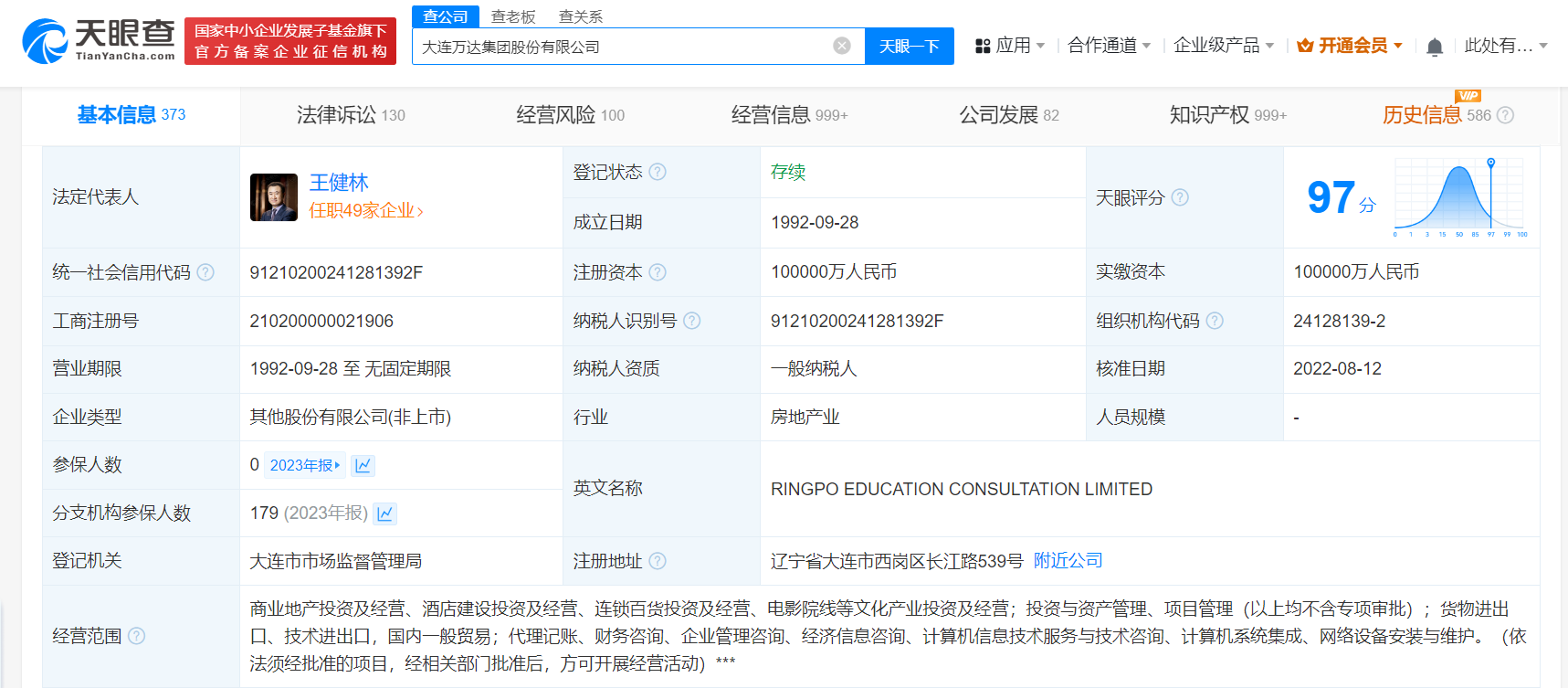Open the 此处有... account dropdown
Screen dimensions: 1568x688
coord(1506,46)
